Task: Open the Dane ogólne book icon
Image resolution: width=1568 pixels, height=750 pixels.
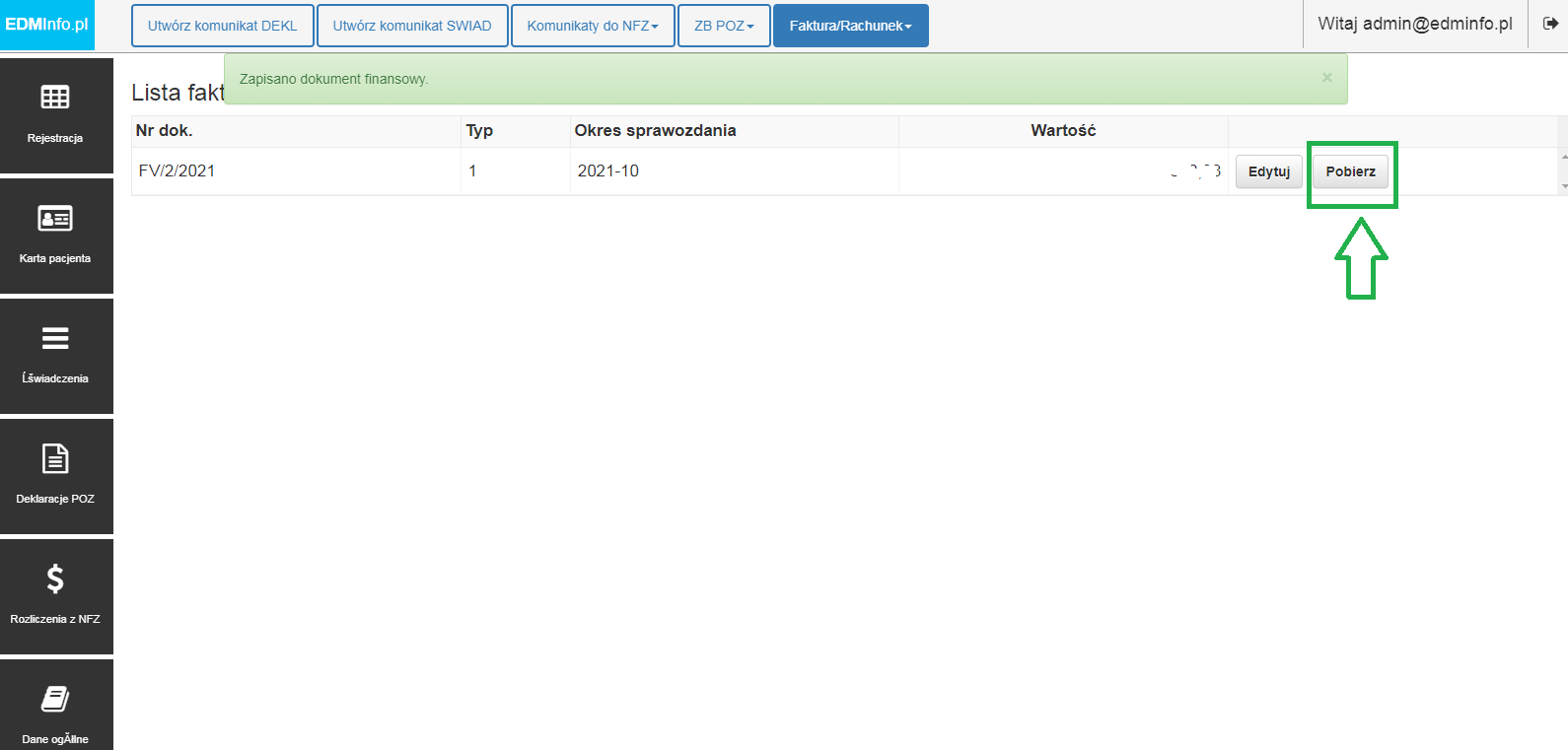Action: 55,699
